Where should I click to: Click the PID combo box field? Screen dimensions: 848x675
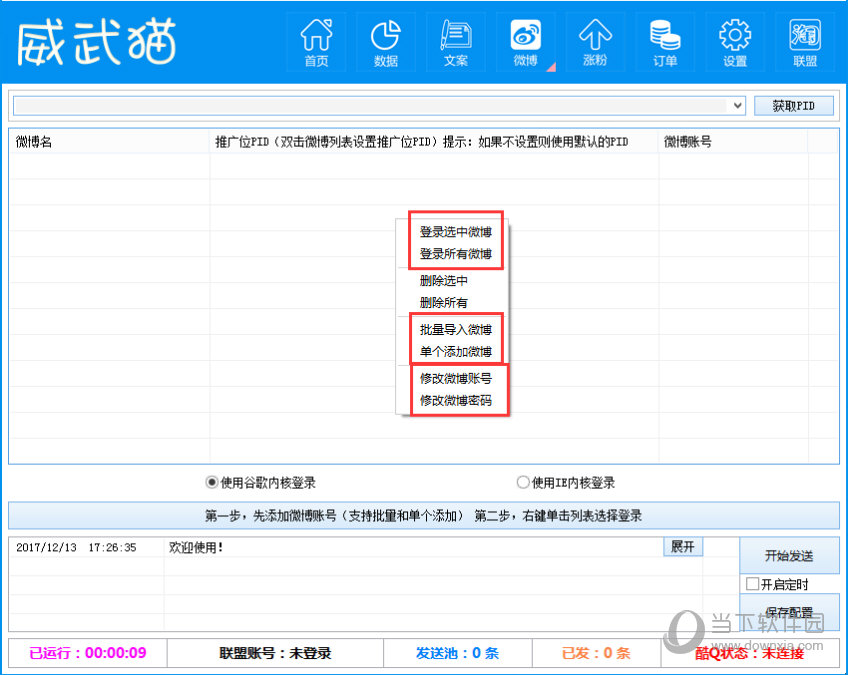point(379,105)
